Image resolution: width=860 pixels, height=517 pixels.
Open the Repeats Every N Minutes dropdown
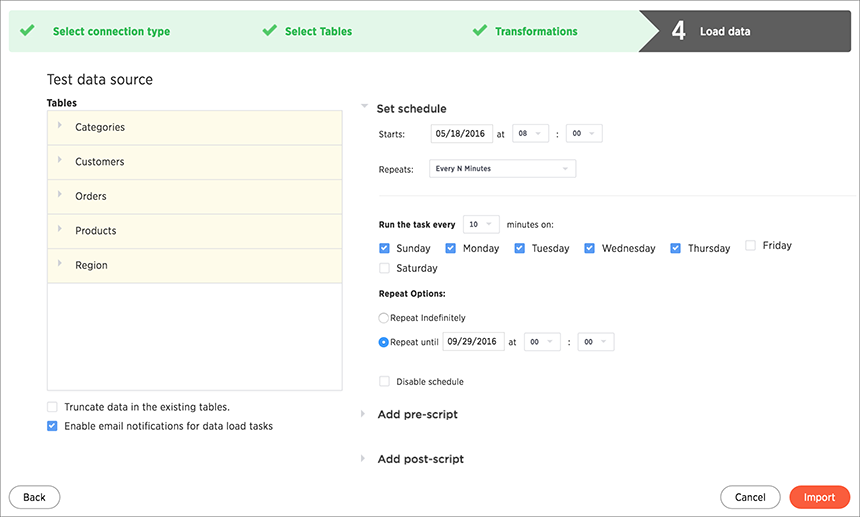click(x=502, y=168)
